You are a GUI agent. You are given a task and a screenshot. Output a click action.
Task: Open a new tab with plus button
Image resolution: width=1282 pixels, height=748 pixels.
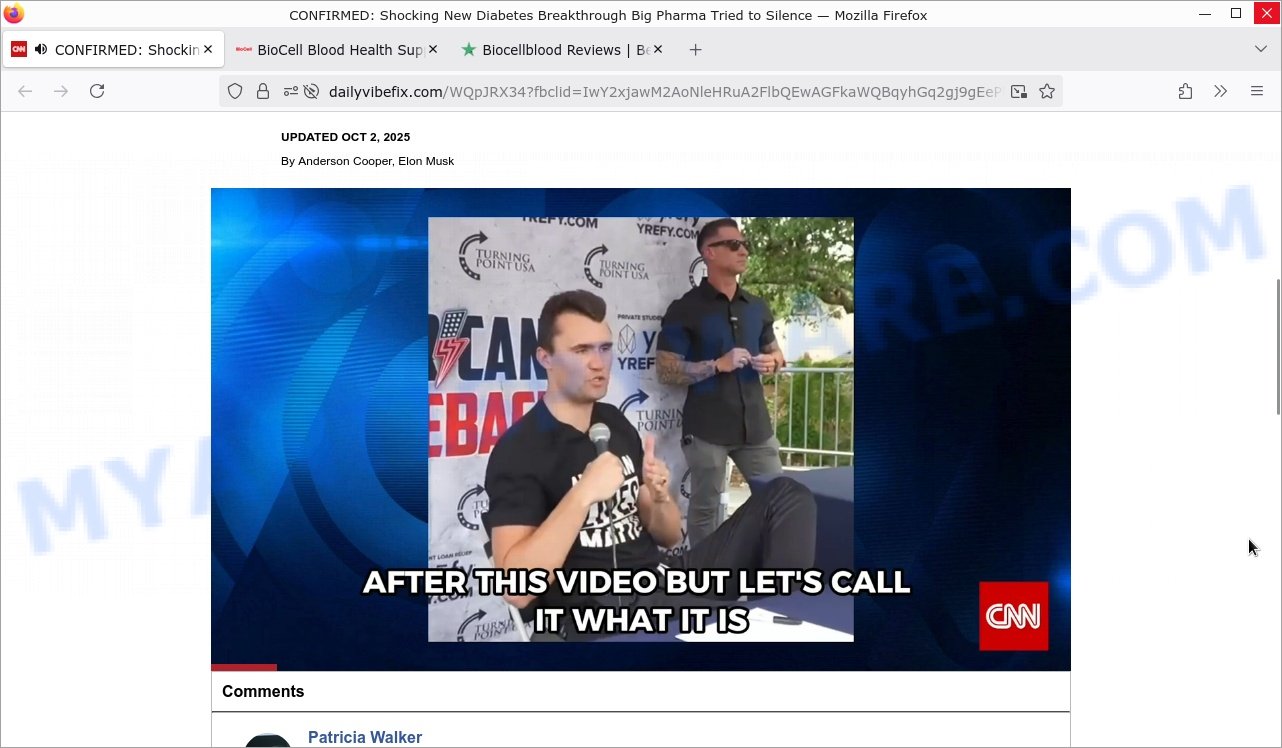(x=695, y=50)
